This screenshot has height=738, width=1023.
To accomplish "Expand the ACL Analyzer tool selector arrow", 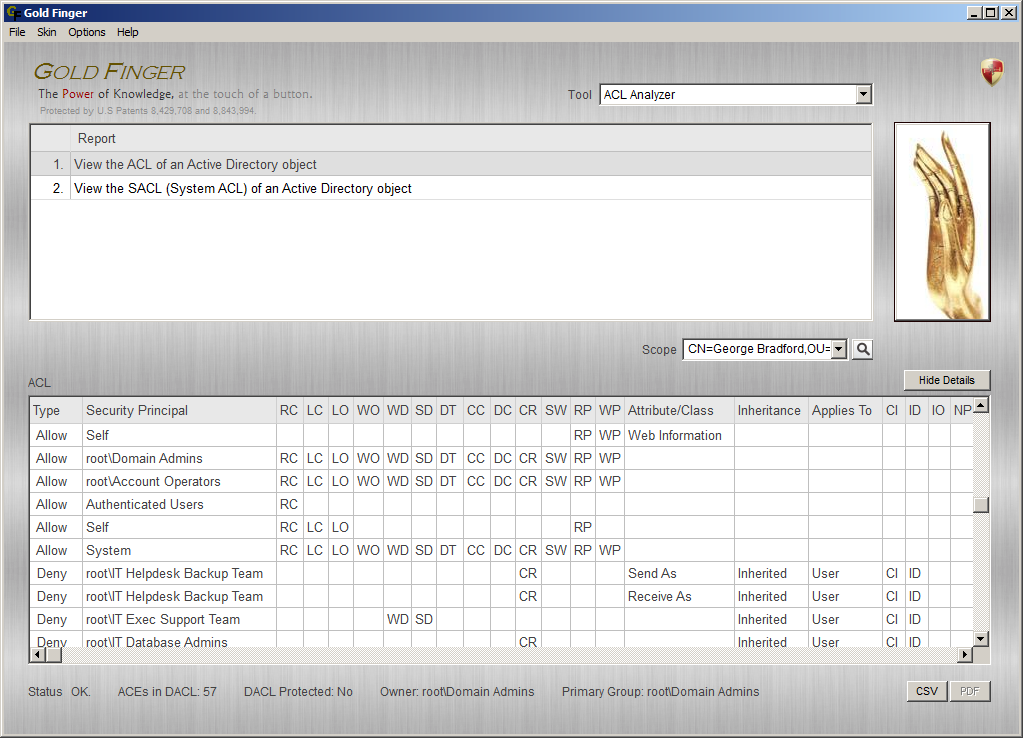I will (x=862, y=94).
